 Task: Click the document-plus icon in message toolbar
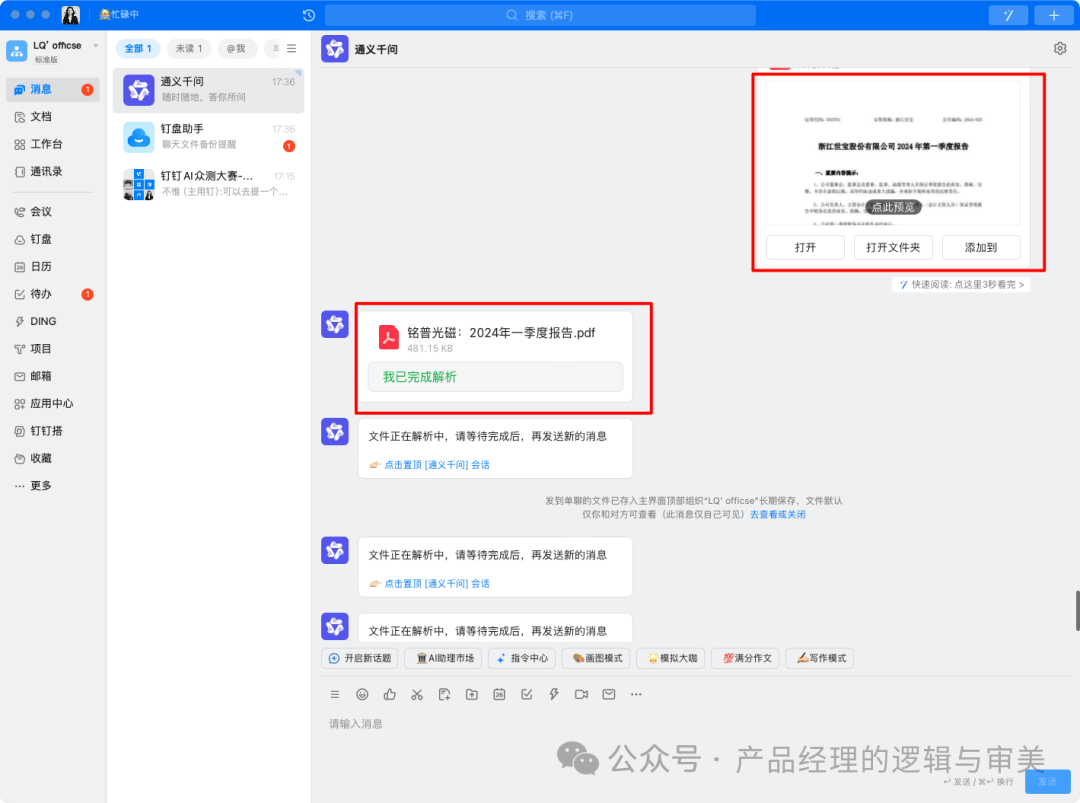click(x=444, y=694)
